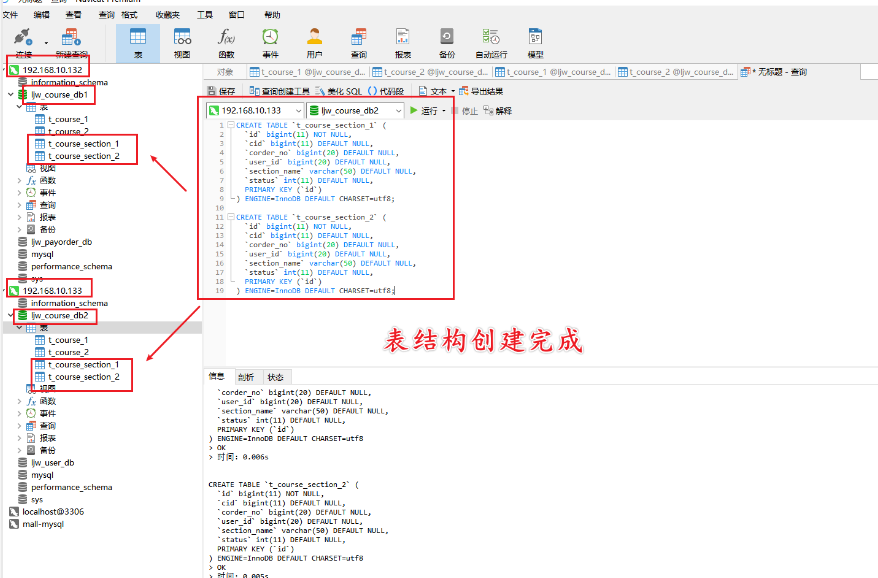Open the 帮助 menu
The width and height of the screenshot is (878, 578).
pyautogui.click(x=272, y=15)
